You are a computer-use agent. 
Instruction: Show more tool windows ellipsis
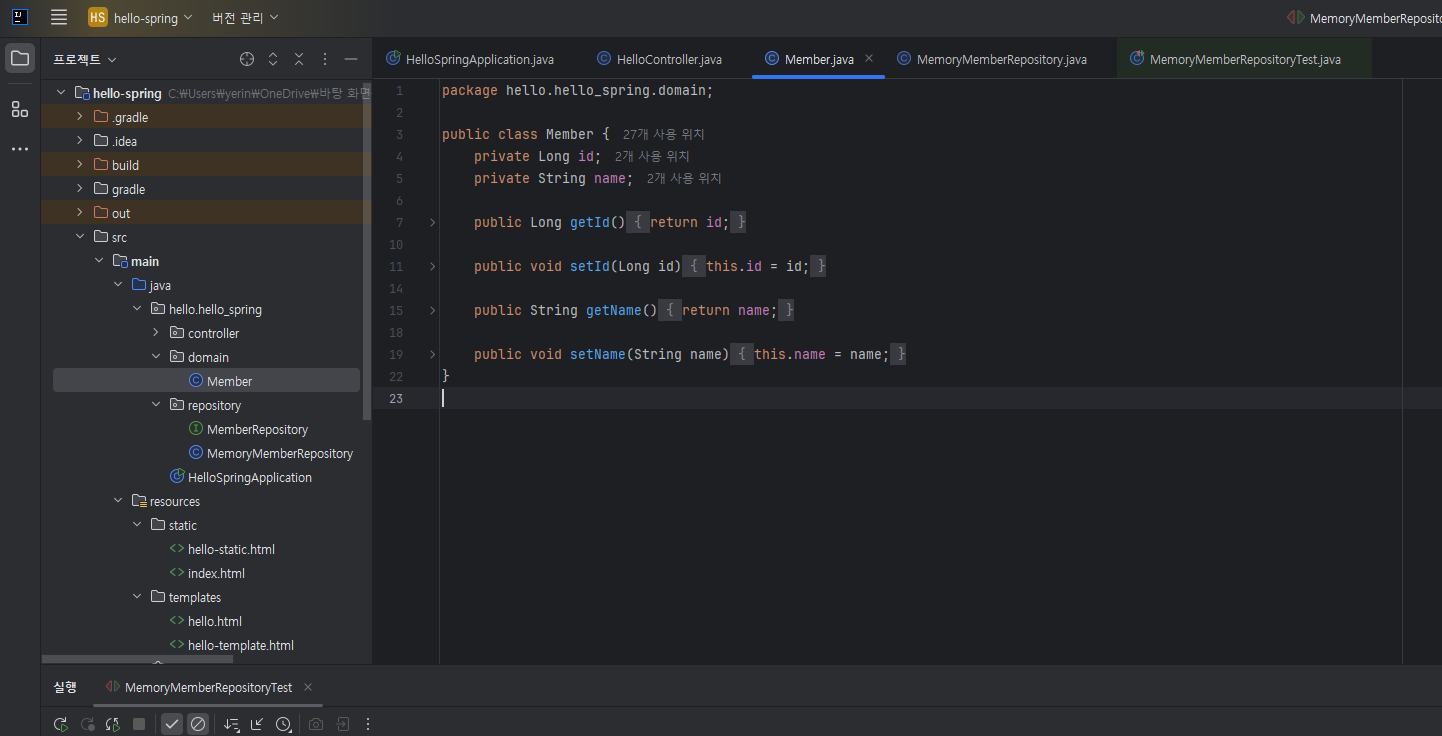pyautogui.click(x=20, y=149)
